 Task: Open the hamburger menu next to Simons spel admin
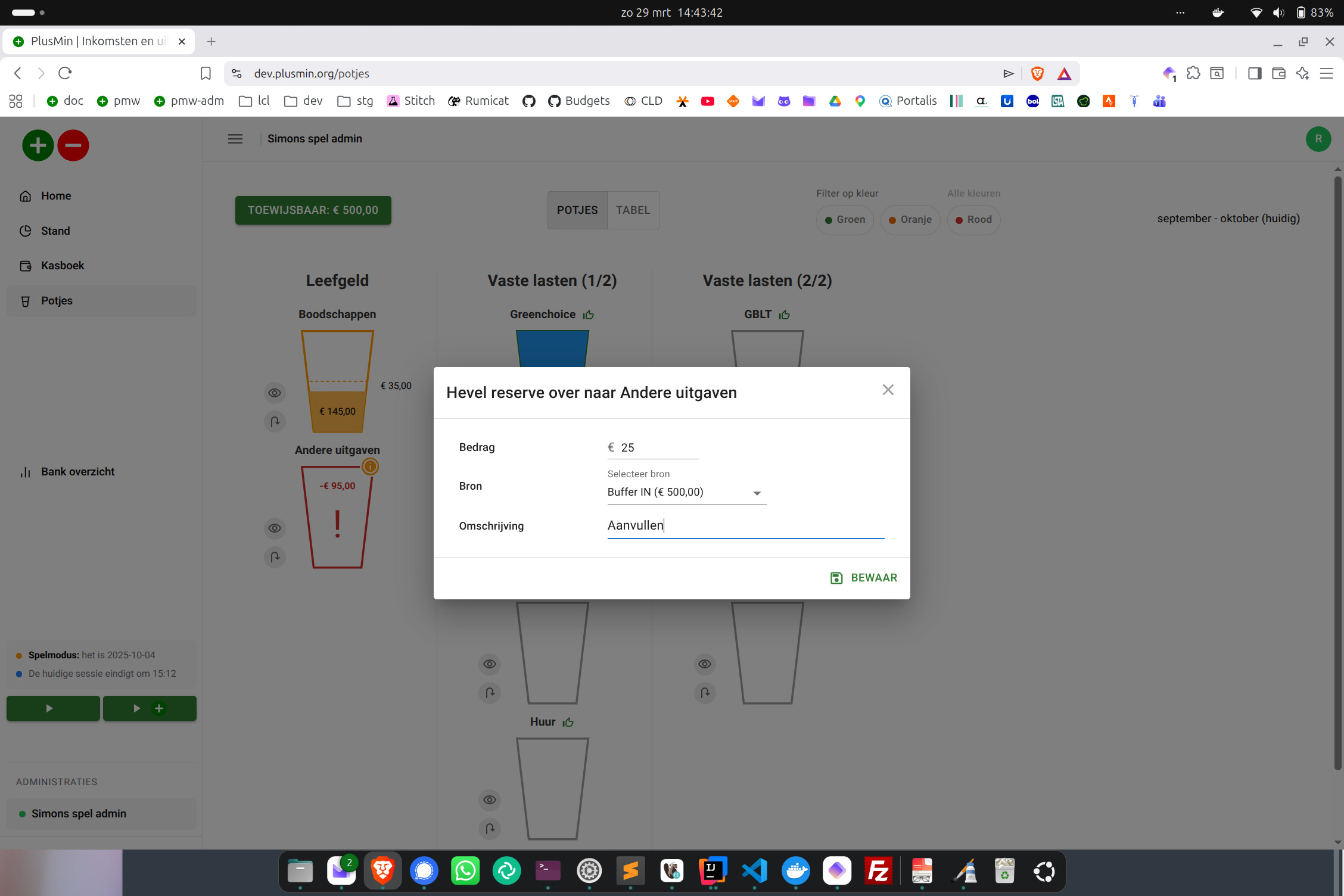235,139
